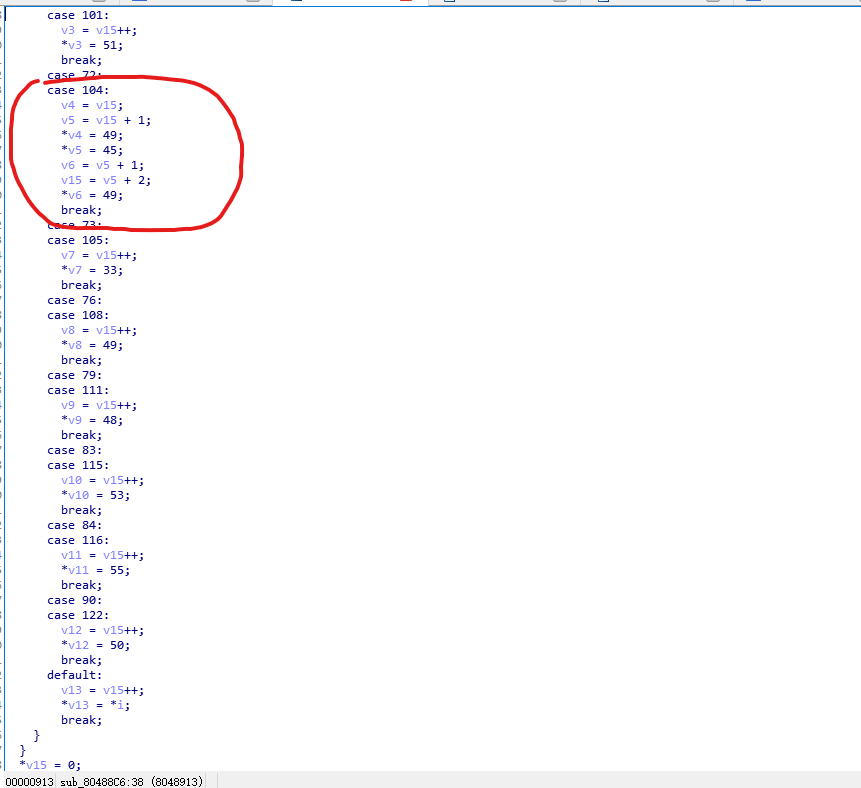This screenshot has width=861, height=788.
Task: Click the 'default:' label
Action: (x=75, y=675)
